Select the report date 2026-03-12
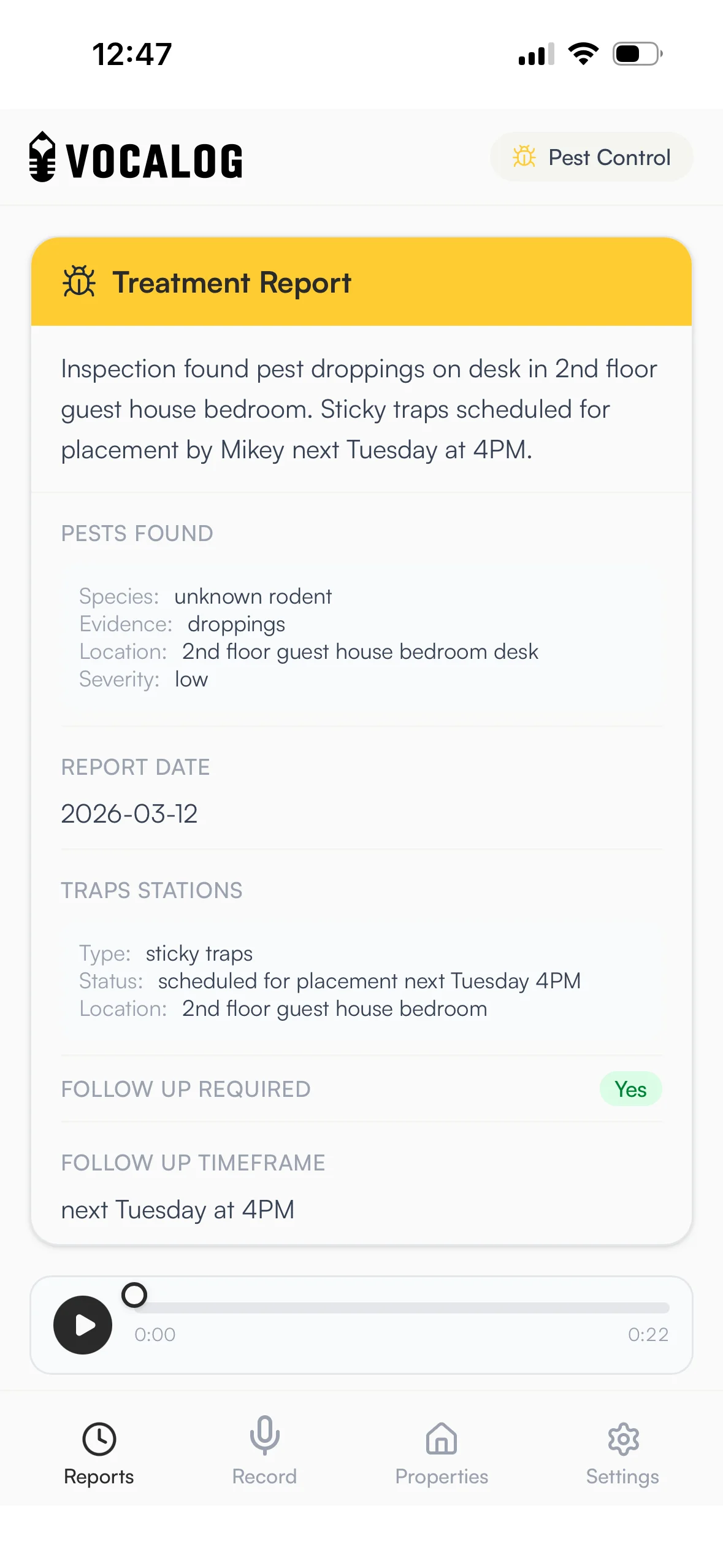 (129, 814)
